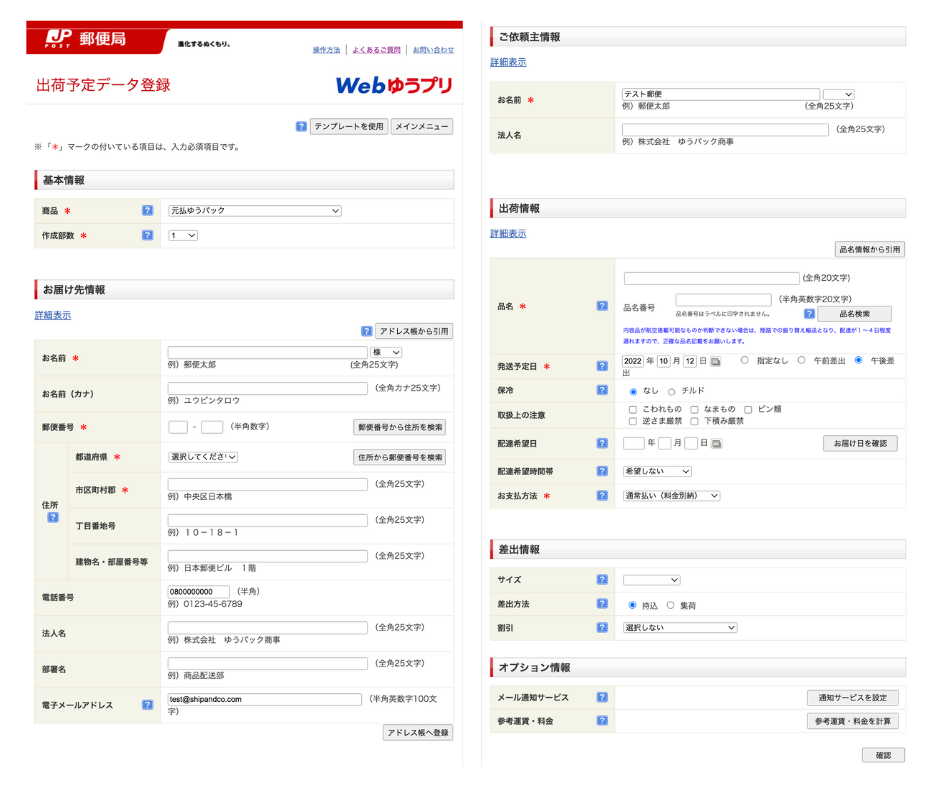The height and width of the screenshot is (788, 940).
Task: Click お届け日を確認 button
Action: [860, 443]
